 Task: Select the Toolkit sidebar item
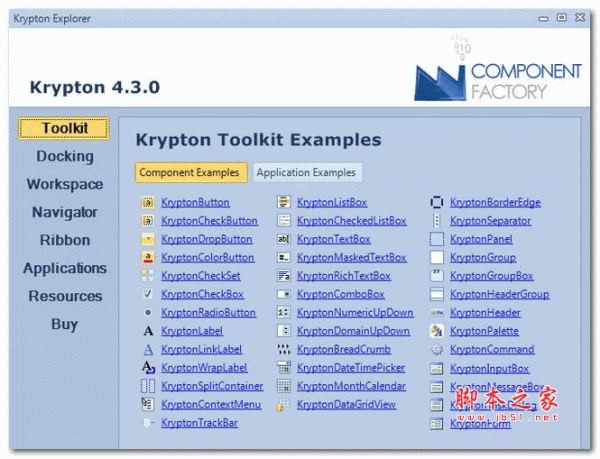(x=64, y=129)
